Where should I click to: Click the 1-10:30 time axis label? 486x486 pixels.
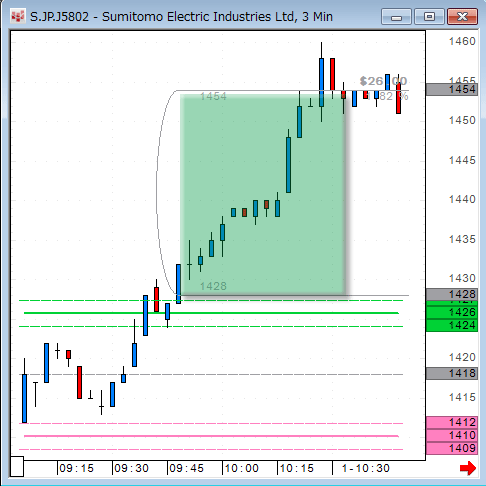(x=366, y=468)
